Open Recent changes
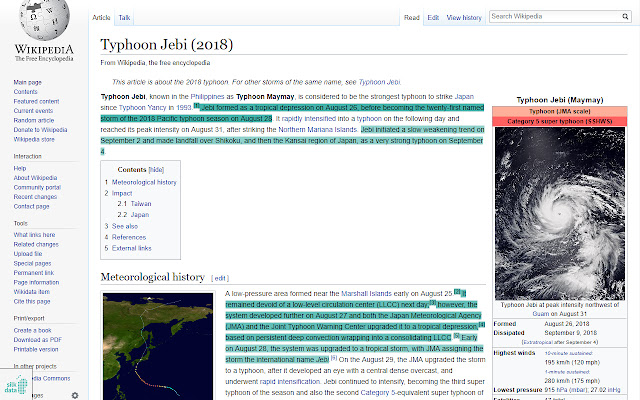The height and width of the screenshot is (400, 640). pos(35,197)
